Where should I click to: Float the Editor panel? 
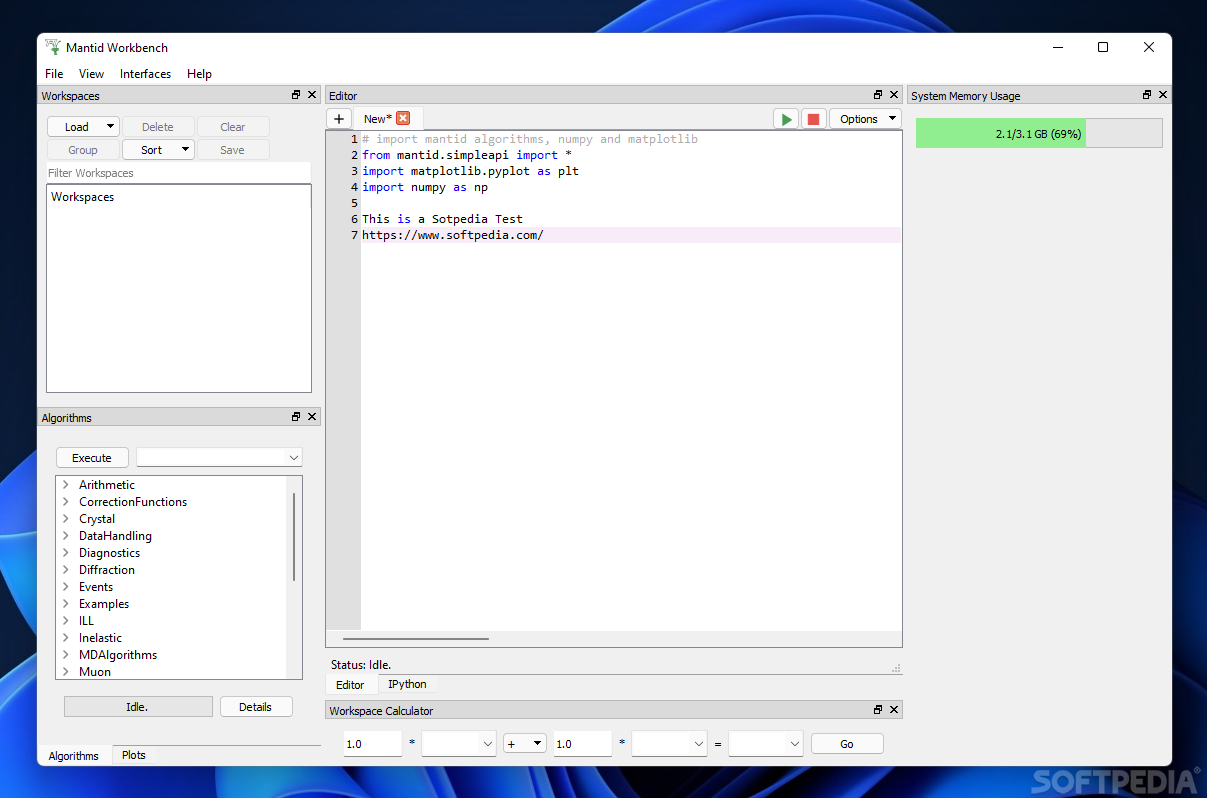click(878, 95)
